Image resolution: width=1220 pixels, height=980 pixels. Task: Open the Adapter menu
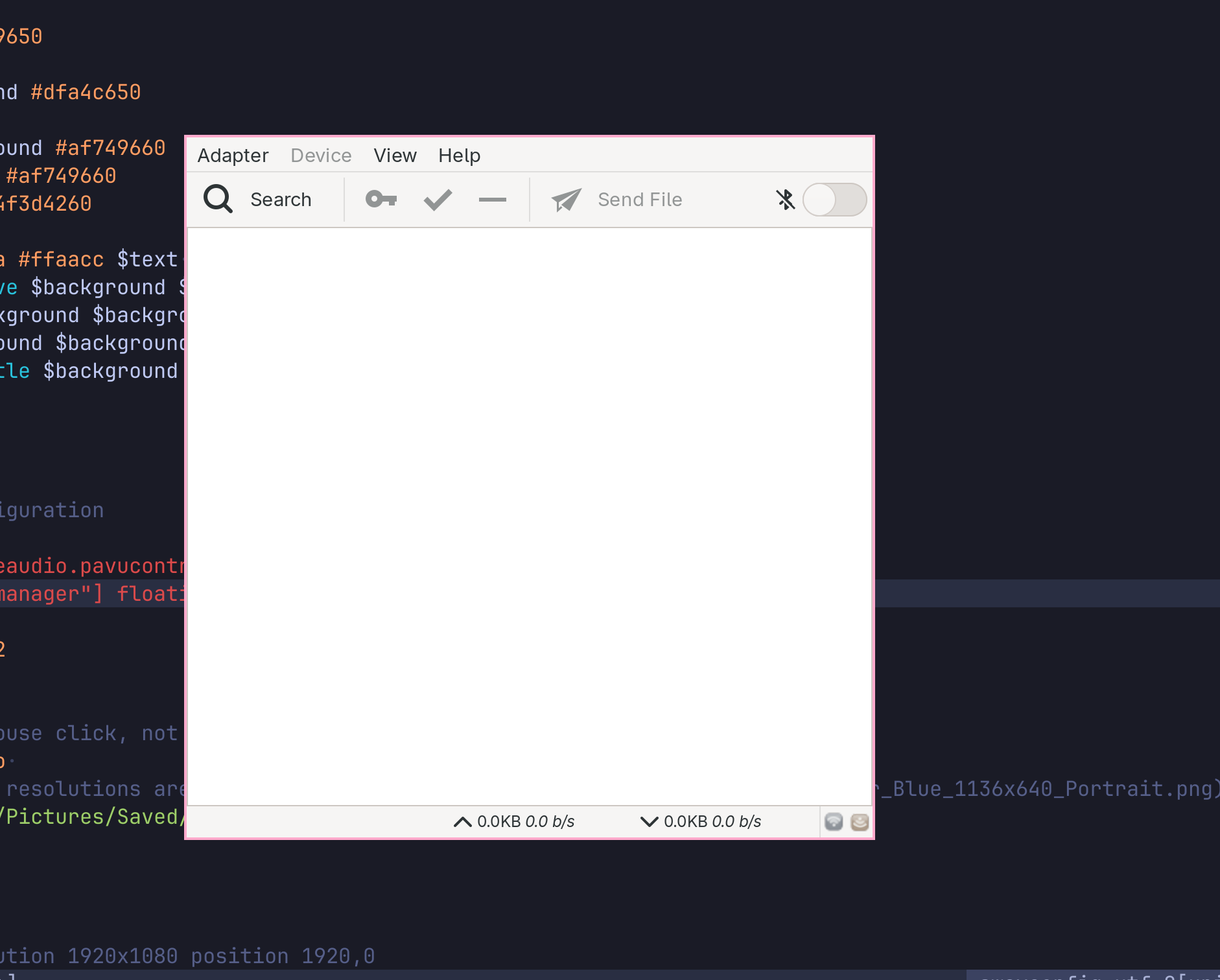233,156
